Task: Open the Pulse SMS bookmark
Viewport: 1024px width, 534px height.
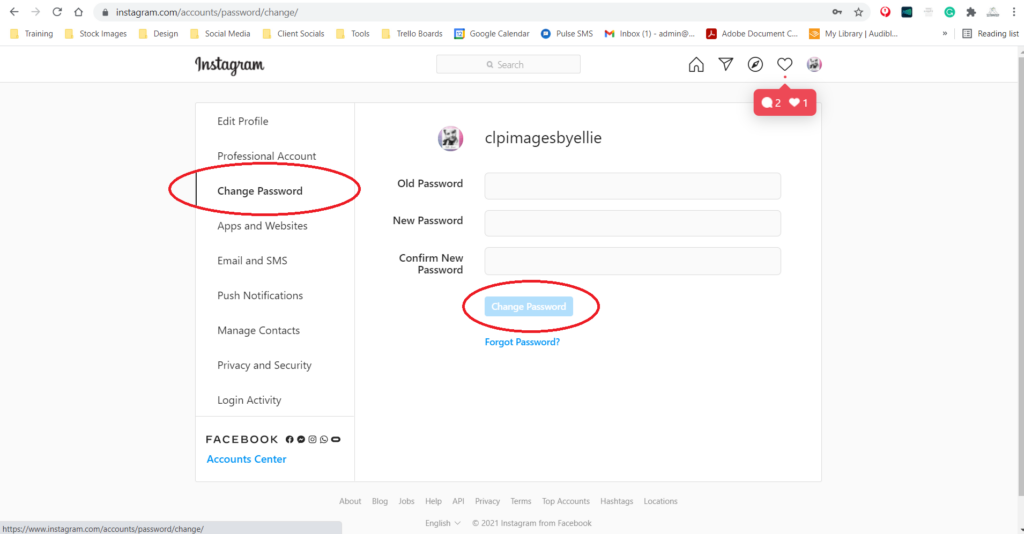Action: tap(566, 33)
